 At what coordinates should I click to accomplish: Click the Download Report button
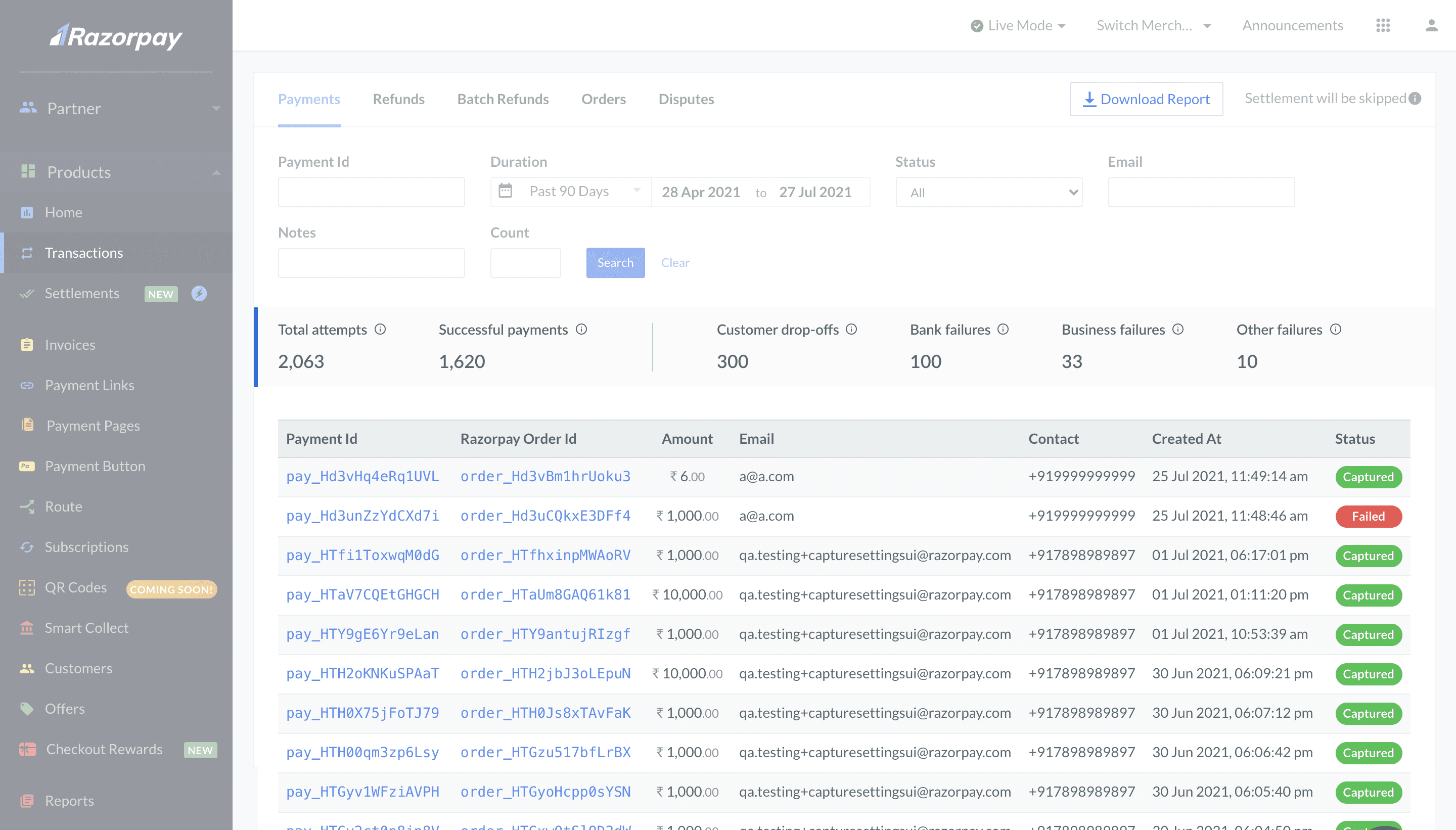(1146, 99)
